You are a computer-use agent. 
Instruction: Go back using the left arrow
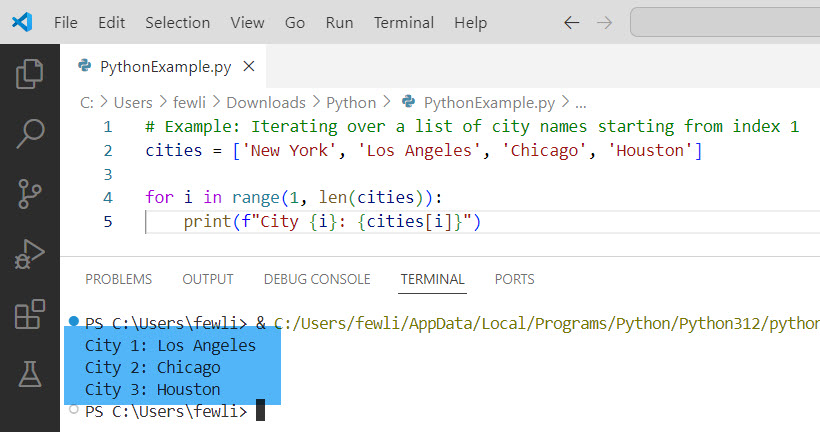coord(572,22)
